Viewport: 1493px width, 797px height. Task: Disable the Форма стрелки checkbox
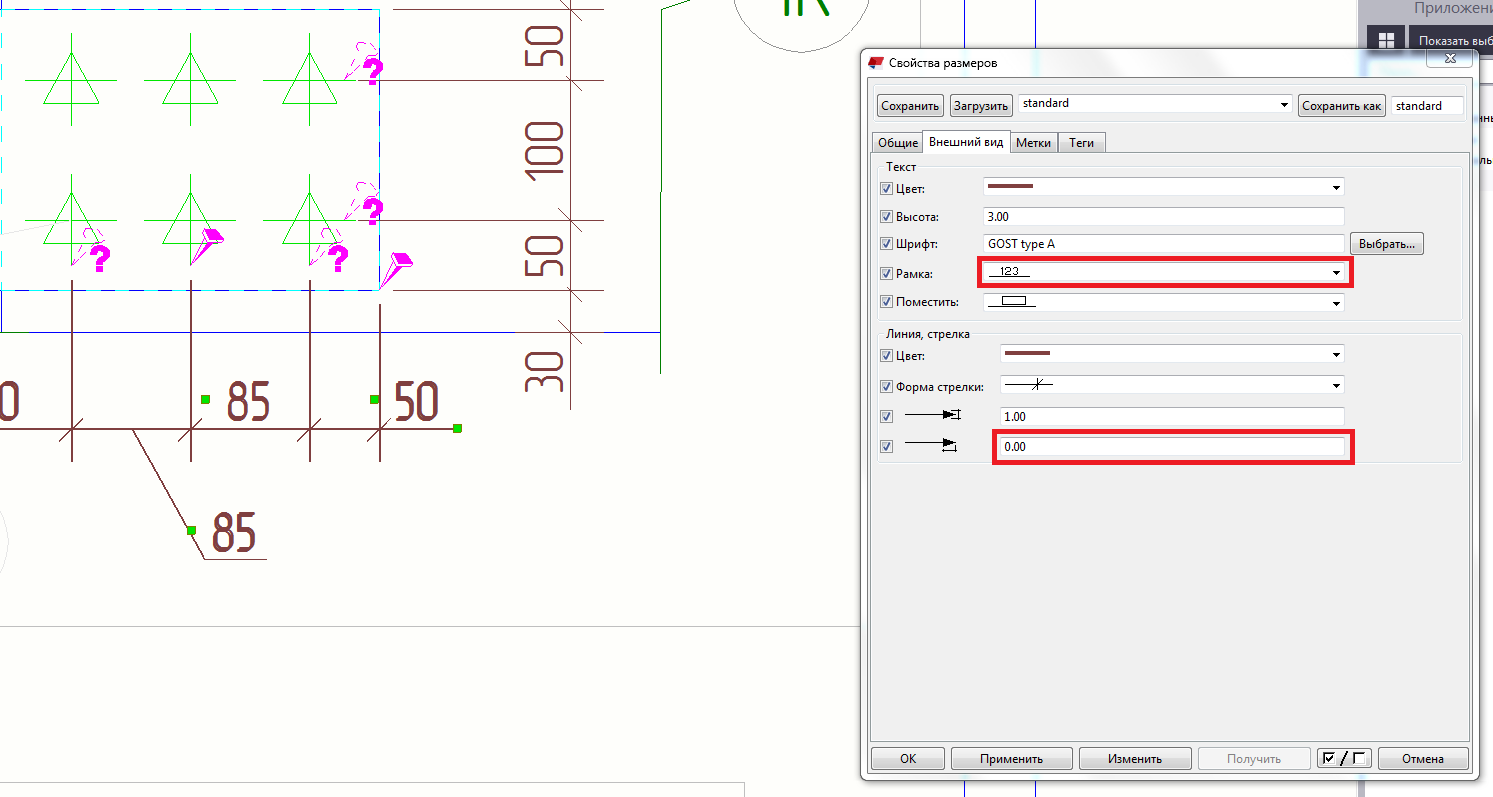coord(886,387)
